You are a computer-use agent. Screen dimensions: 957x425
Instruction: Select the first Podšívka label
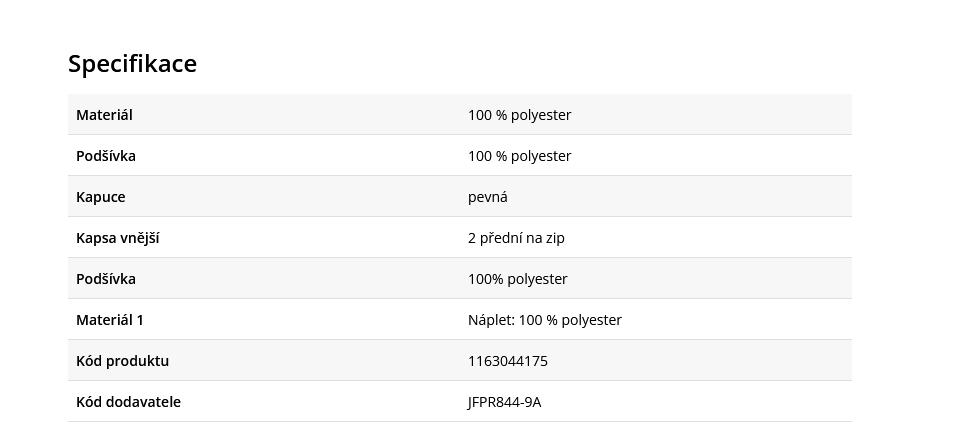[106, 156]
